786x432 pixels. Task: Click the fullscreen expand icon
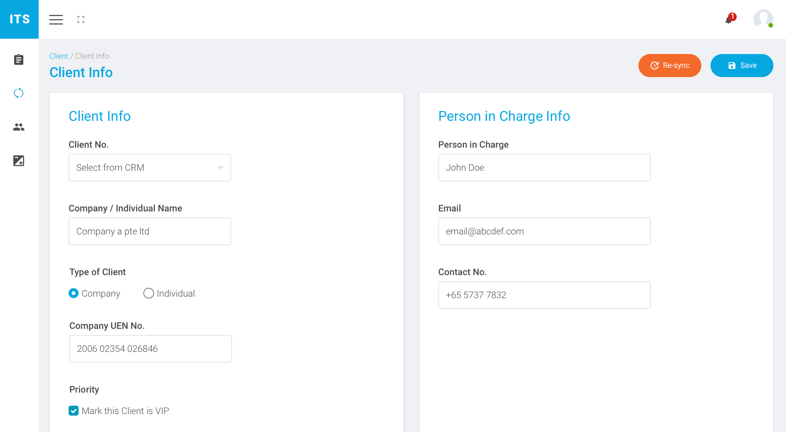[x=81, y=19]
